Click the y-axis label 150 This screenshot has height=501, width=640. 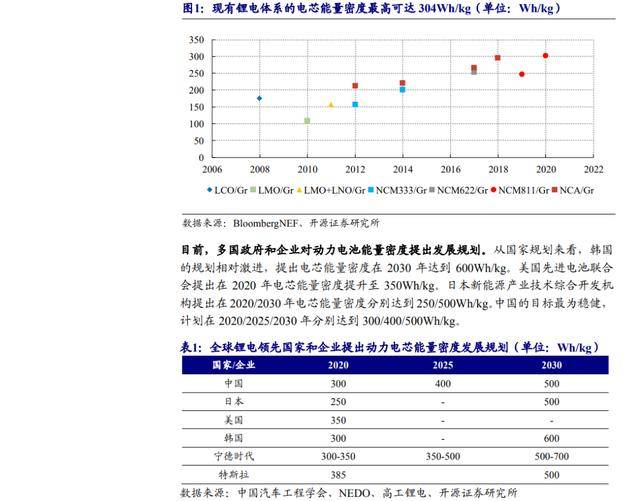click(x=196, y=107)
